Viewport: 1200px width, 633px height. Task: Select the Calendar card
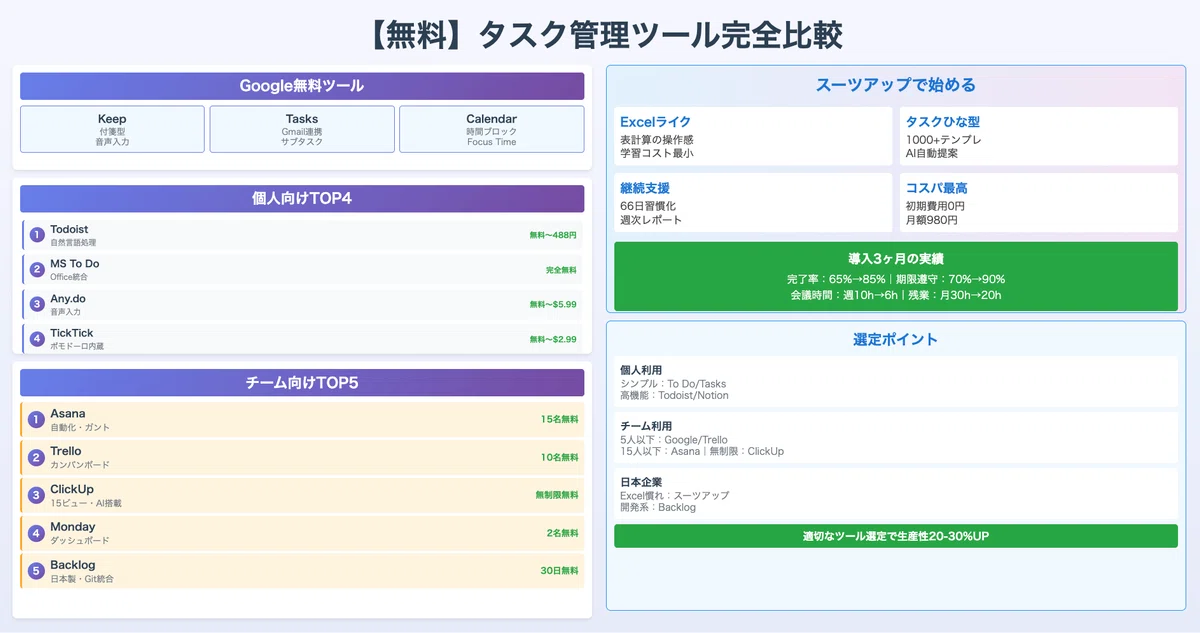pyautogui.click(x=491, y=129)
